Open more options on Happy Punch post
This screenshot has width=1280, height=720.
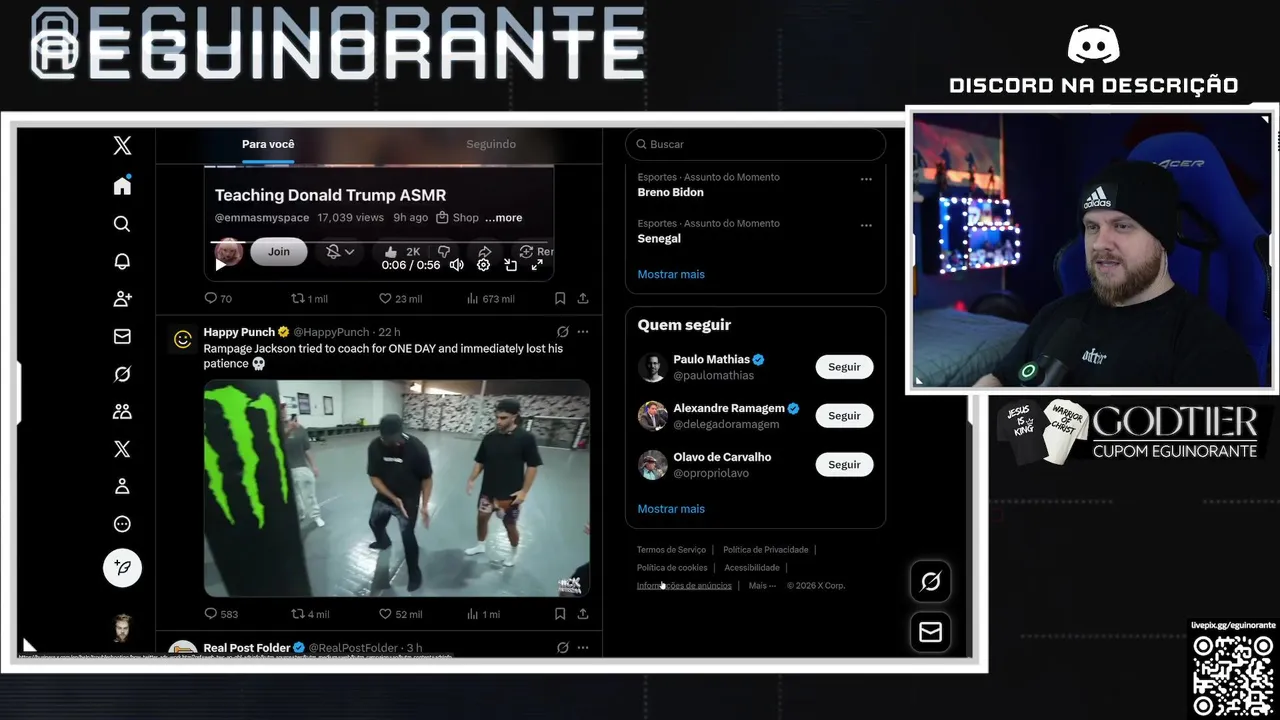(x=583, y=332)
